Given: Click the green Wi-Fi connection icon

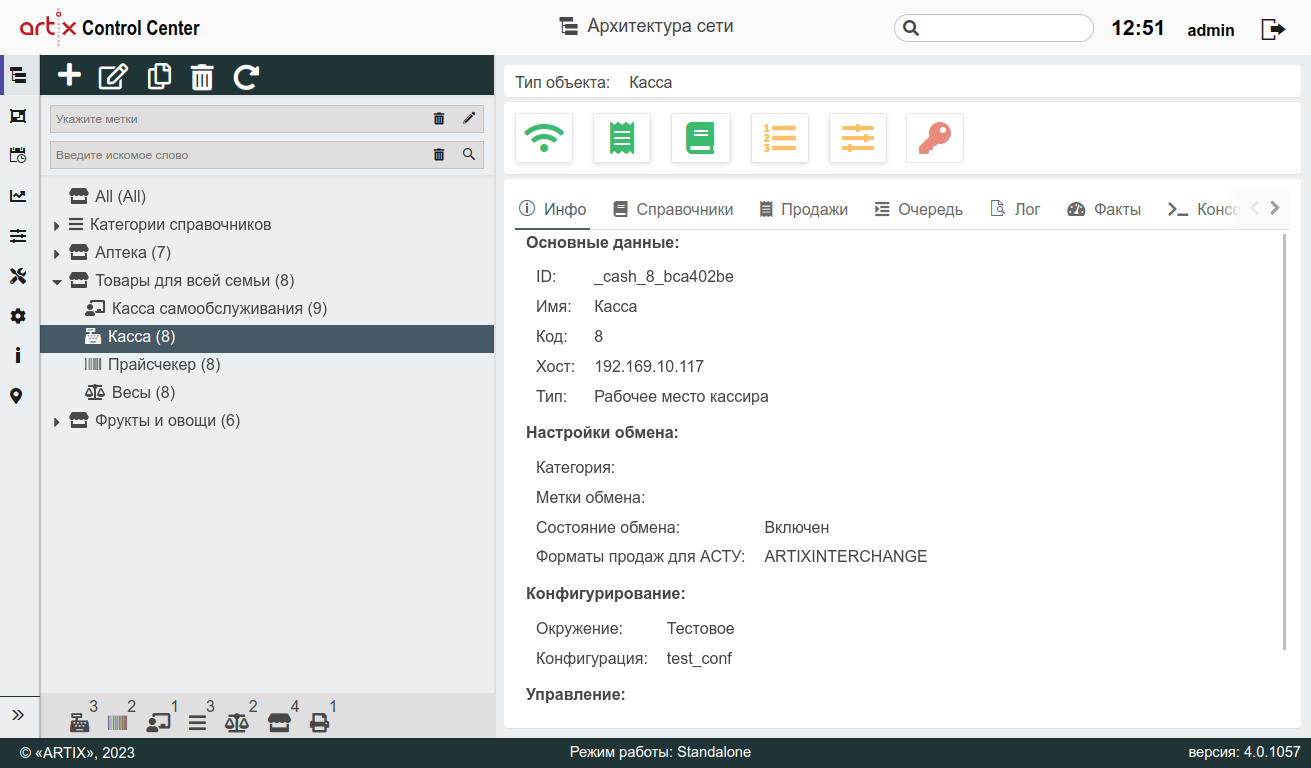Looking at the screenshot, I should (x=544, y=138).
